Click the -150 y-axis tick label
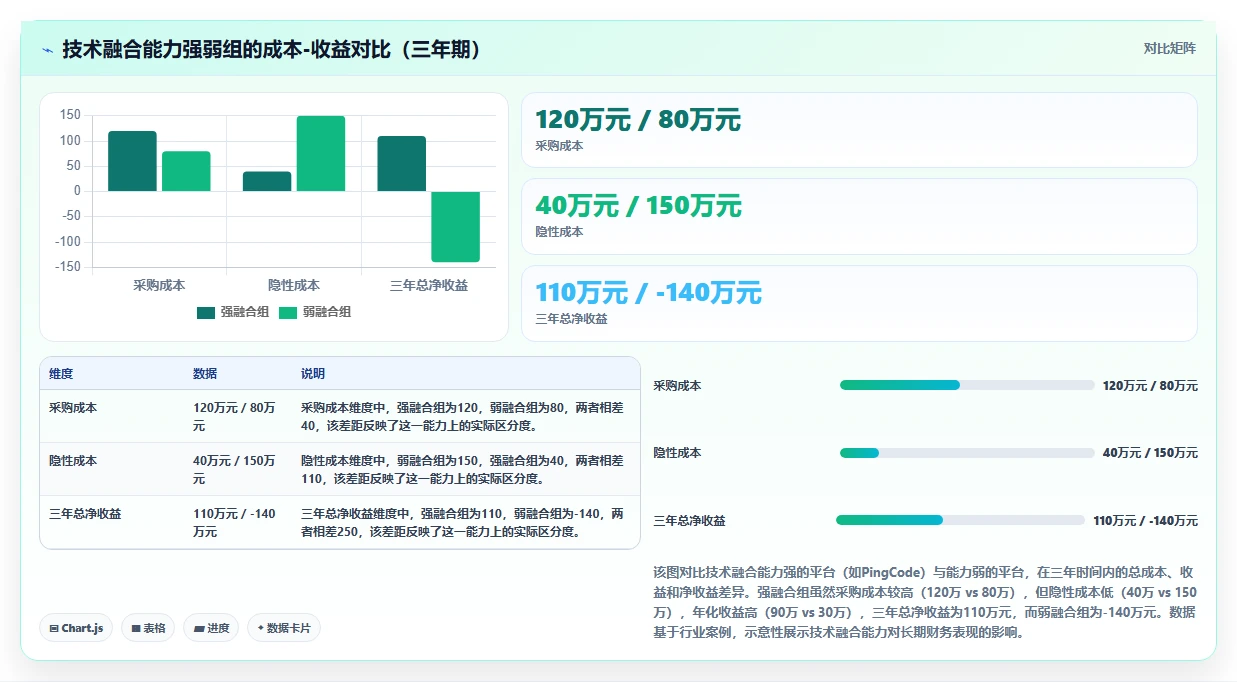Image resolution: width=1237 pixels, height=682 pixels. click(x=68, y=267)
